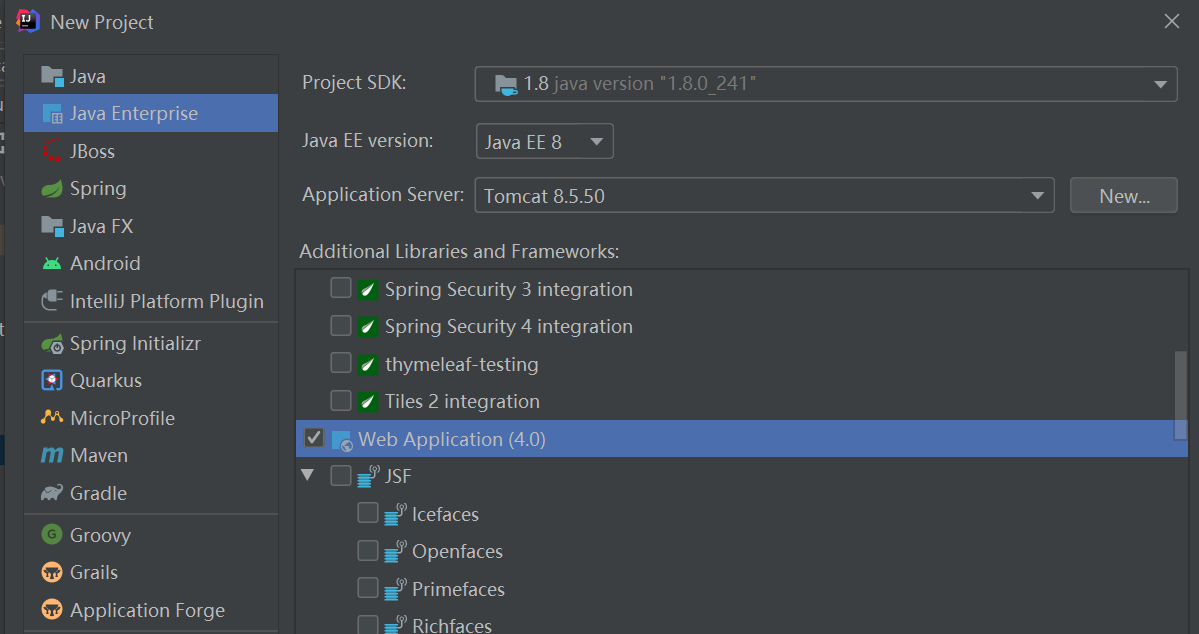Click the MicroProfile icon

tap(52, 418)
